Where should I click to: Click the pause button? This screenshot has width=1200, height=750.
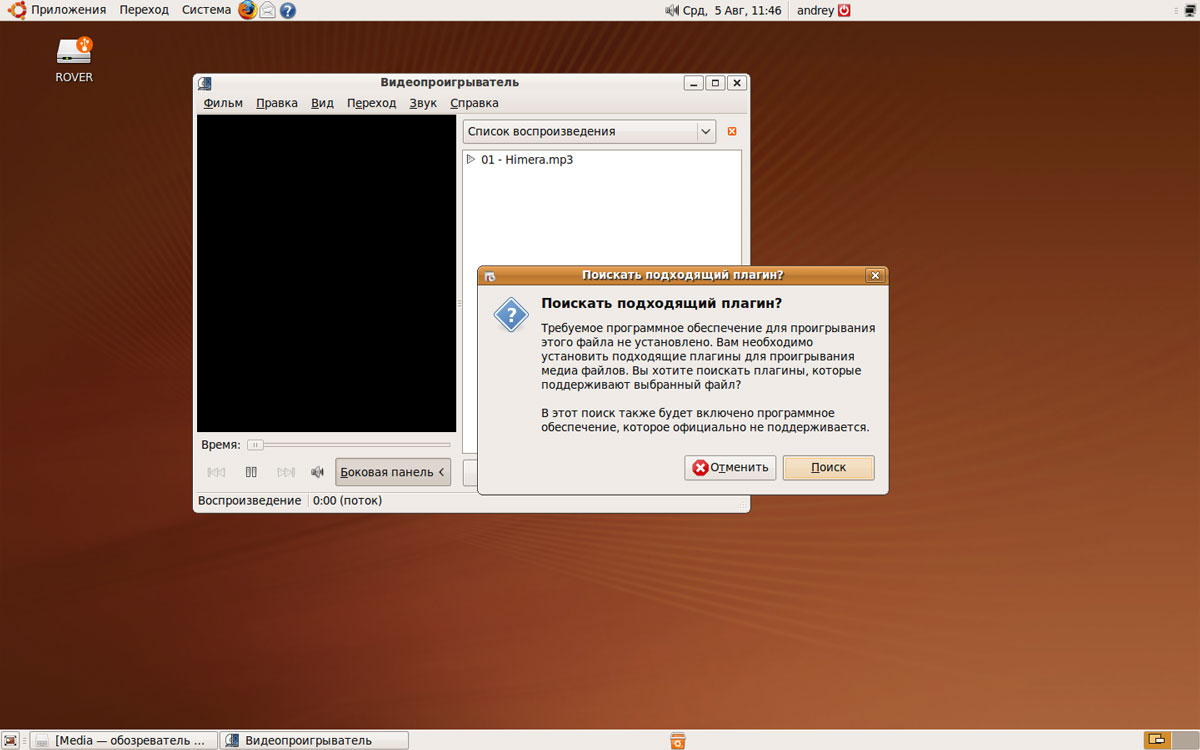[x=251, y=472]
